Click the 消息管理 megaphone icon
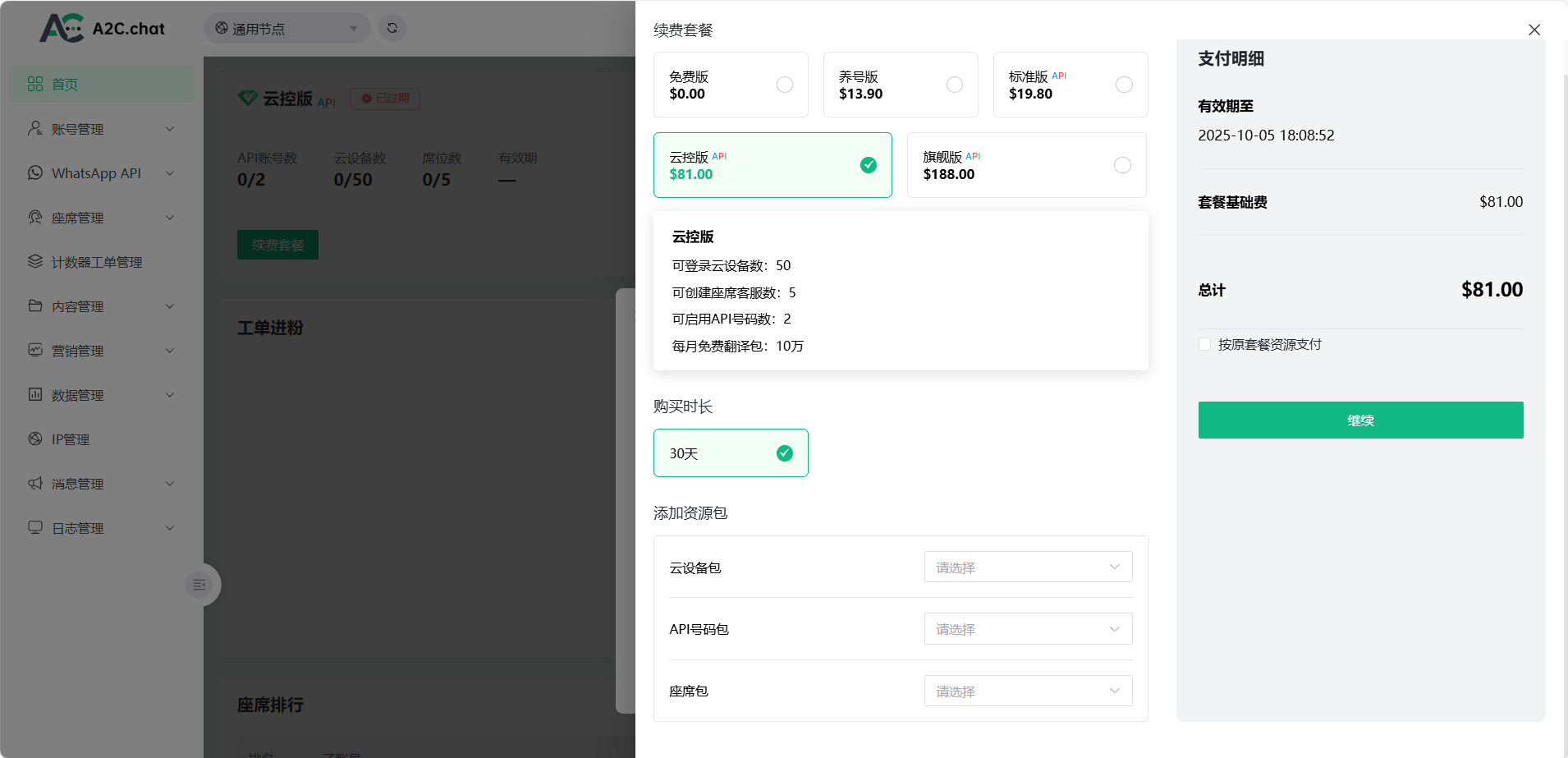Image resolution: width=1568 pixels, height=758 pixels. pos(35,483)
